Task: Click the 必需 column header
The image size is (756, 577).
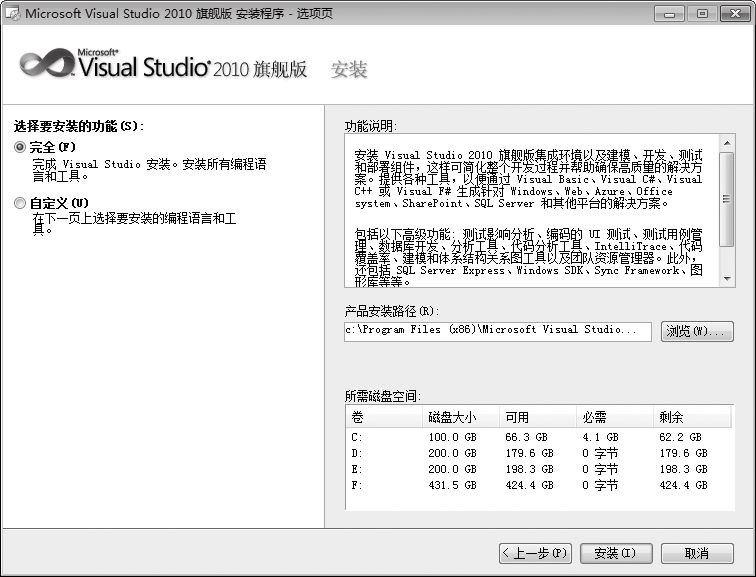Action: click(615, 417)
